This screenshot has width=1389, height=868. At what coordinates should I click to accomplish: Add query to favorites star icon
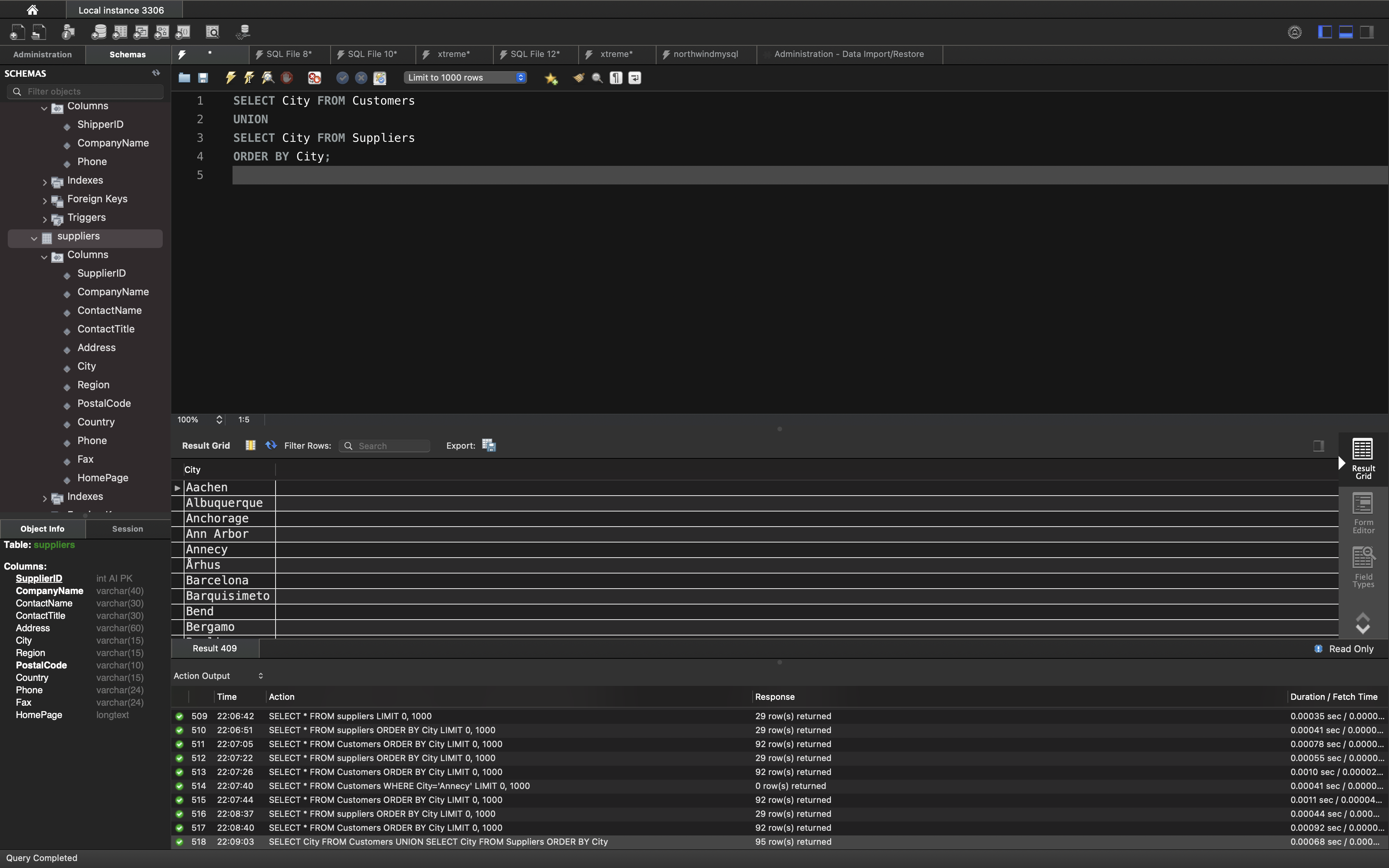[551, 78]
